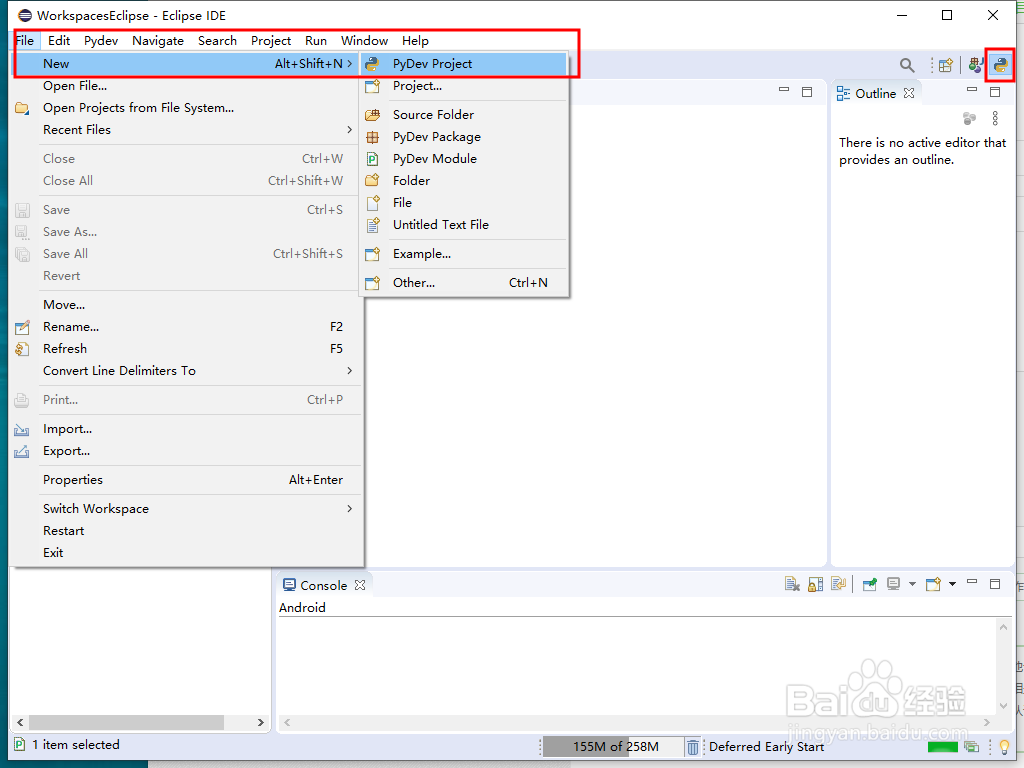Viewport: 1024px width, 768px height.
Task: Click the lightbulb tip icon in status bar
Action: point(1004,746)
